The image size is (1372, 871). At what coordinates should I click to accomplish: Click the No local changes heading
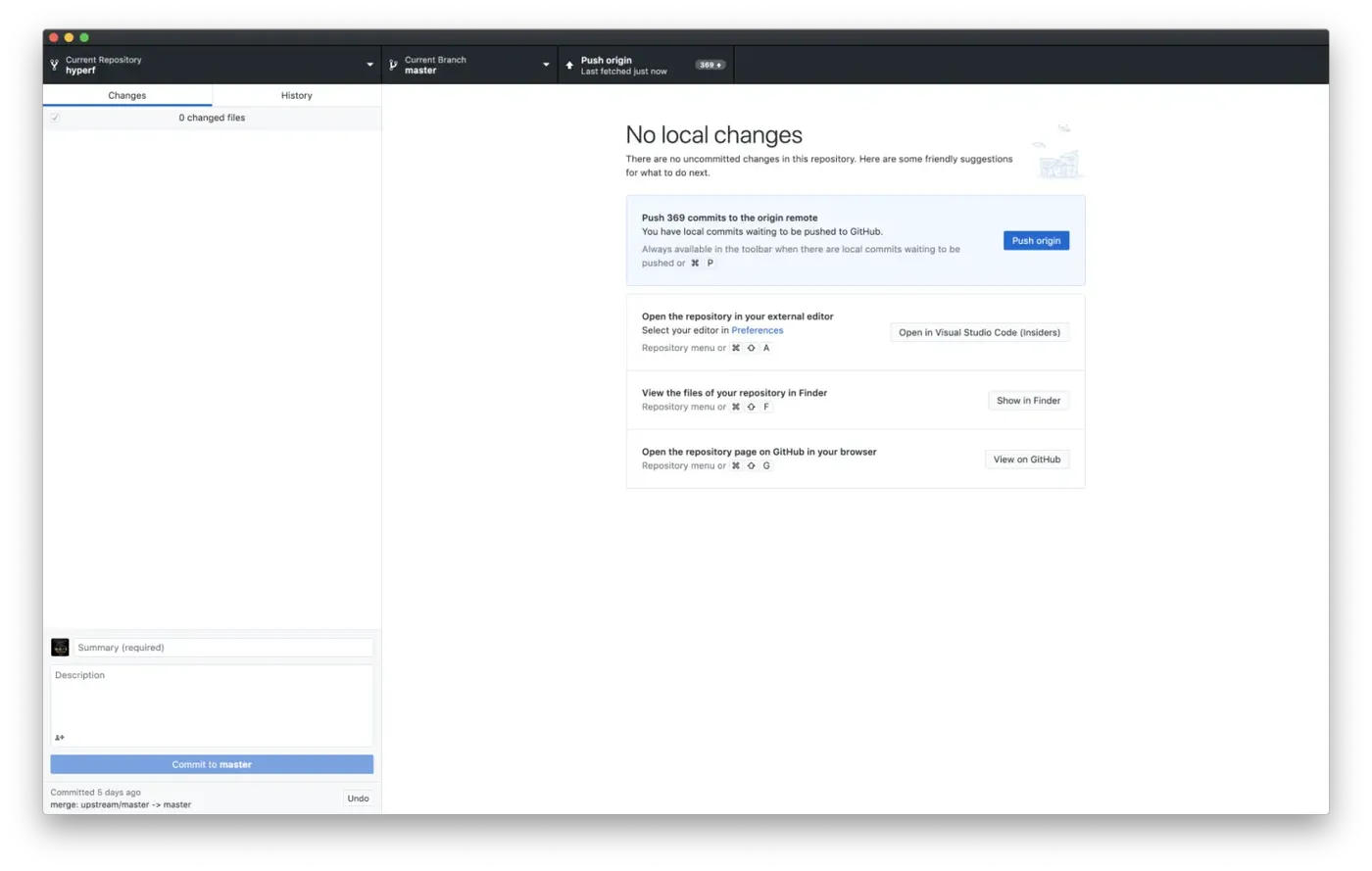point(713,134)
